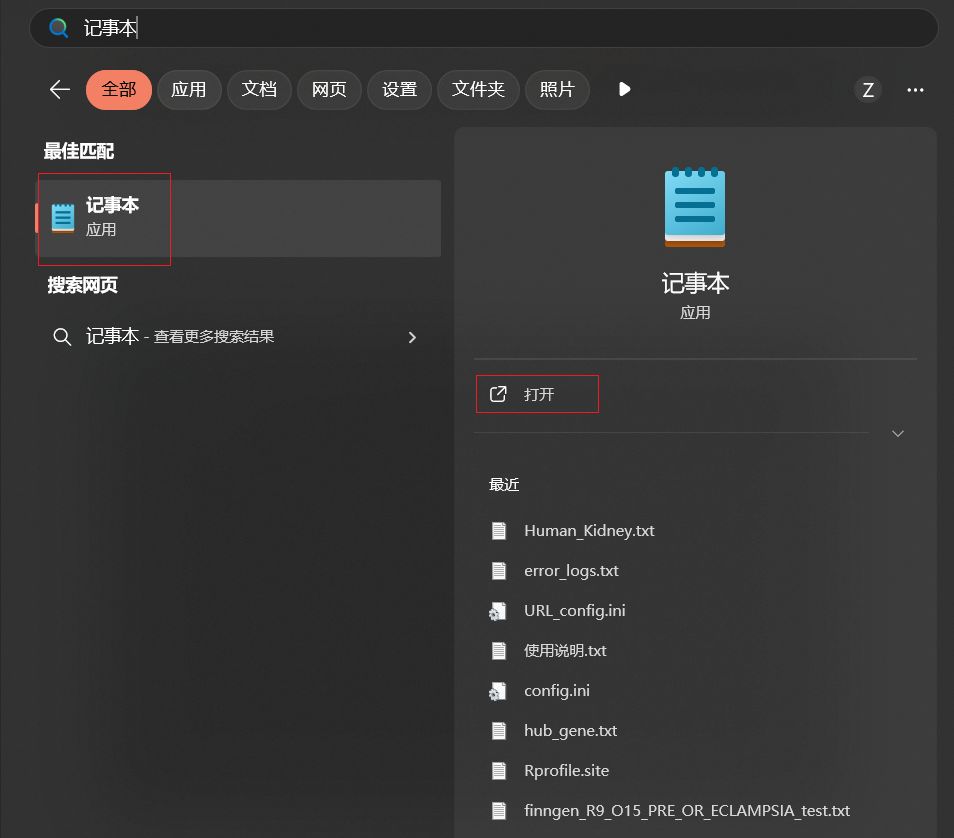Open the Z account avatar
This screenshot has width=954, height=838.
pos(868,90)
